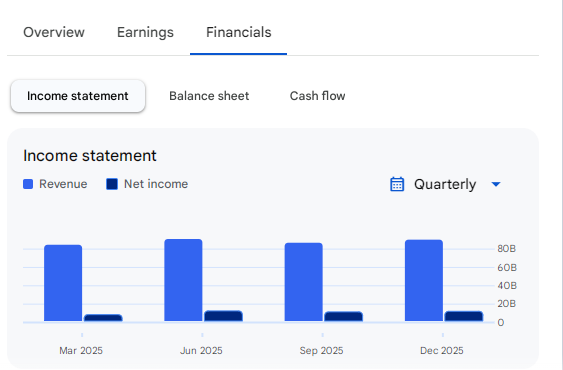Click the 20B axis value
Screen dimensions: 563x370
(x=507, y=304)
